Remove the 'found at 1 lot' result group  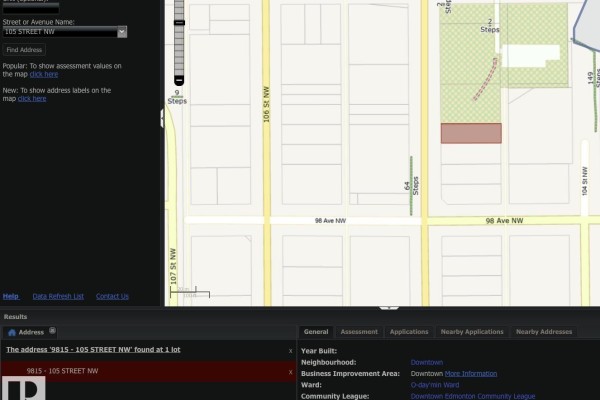[x=290, y=351]
